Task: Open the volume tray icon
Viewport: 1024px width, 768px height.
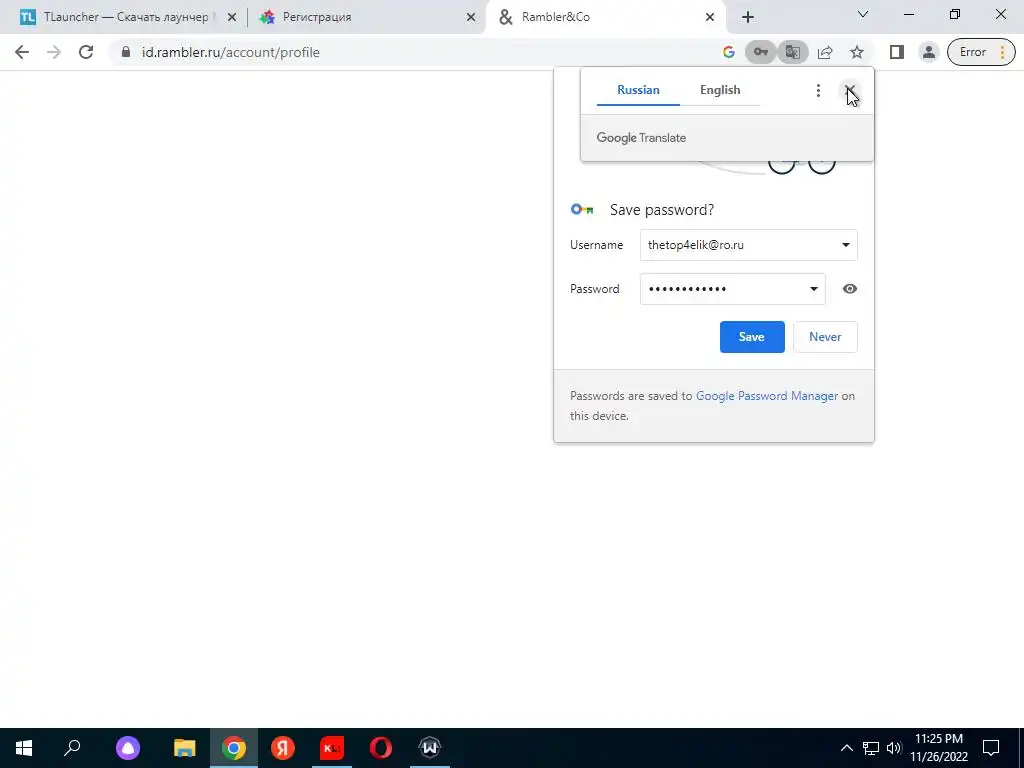Action: coord(894,748)
